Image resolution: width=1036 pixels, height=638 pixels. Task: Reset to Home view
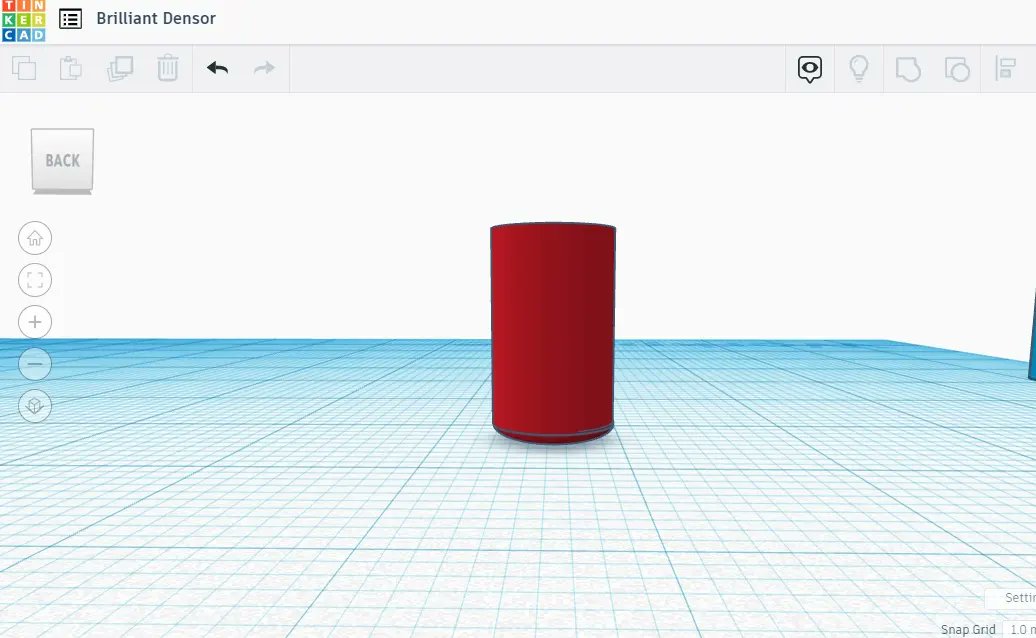[x=35, y=238]
